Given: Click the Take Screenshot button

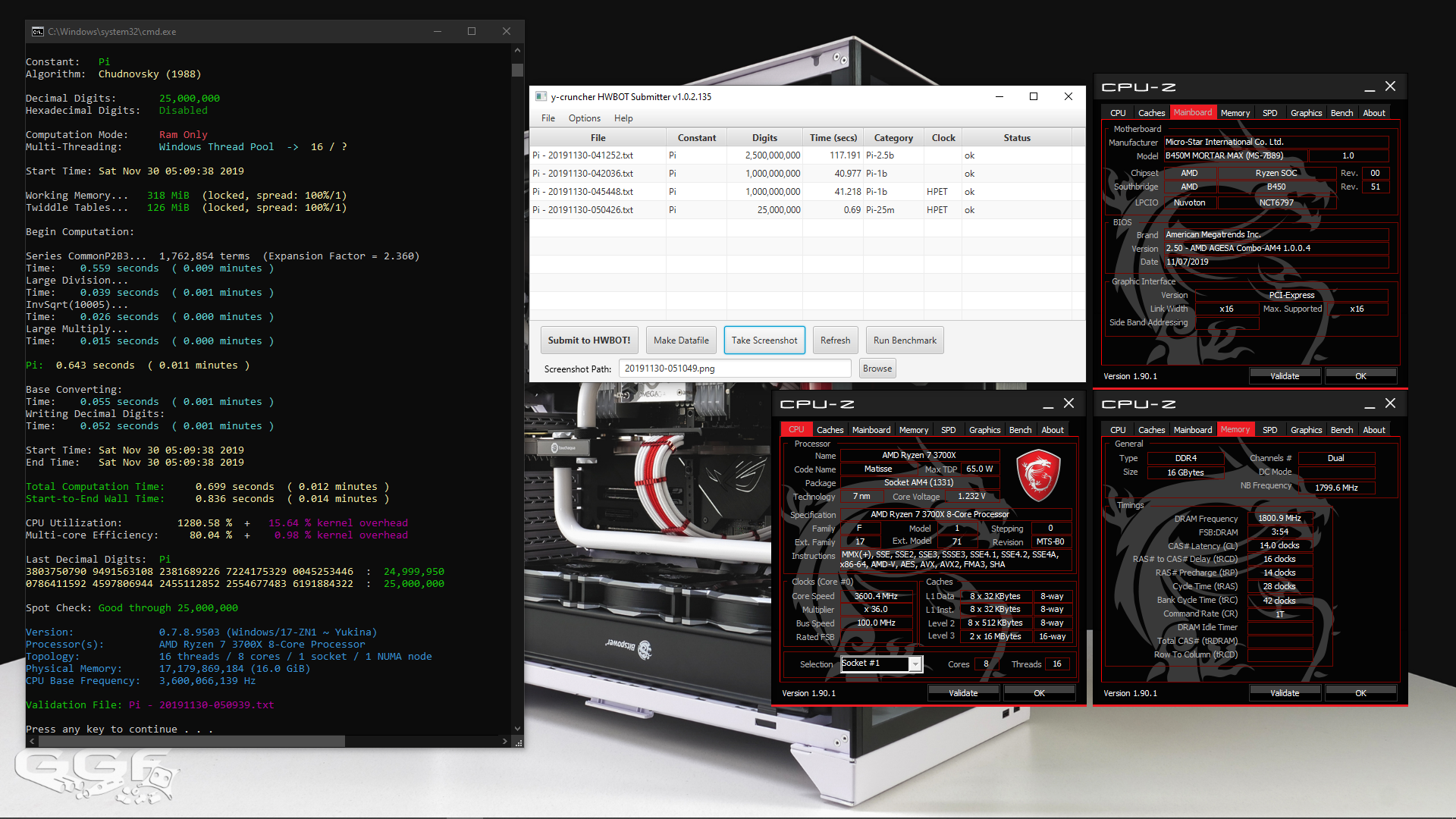Looking at the screenshot, I should click(764, 340).
